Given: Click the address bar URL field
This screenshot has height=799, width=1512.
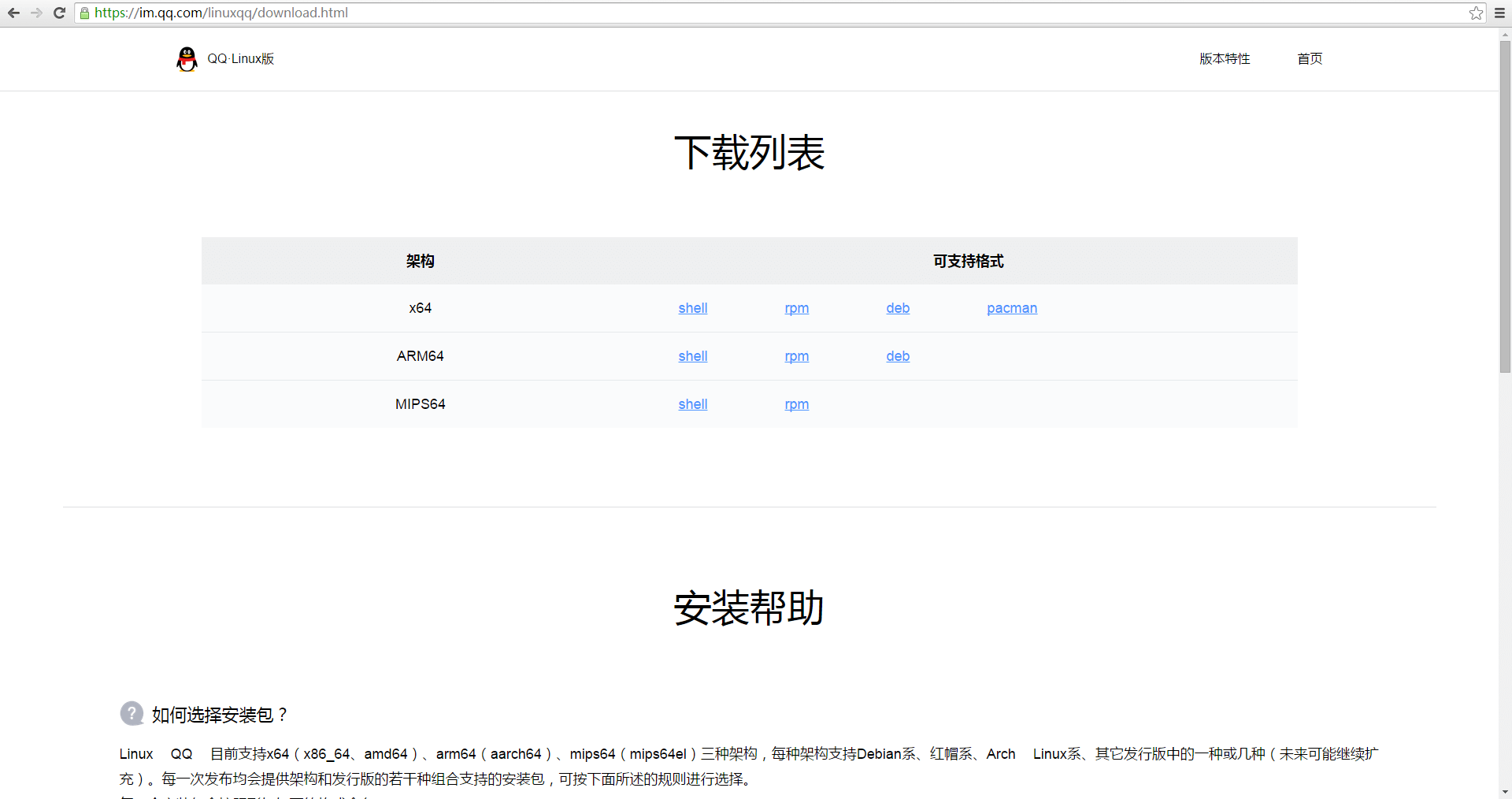Looking at the screenshot, I should pyautogui.click(x=780, y=13).
